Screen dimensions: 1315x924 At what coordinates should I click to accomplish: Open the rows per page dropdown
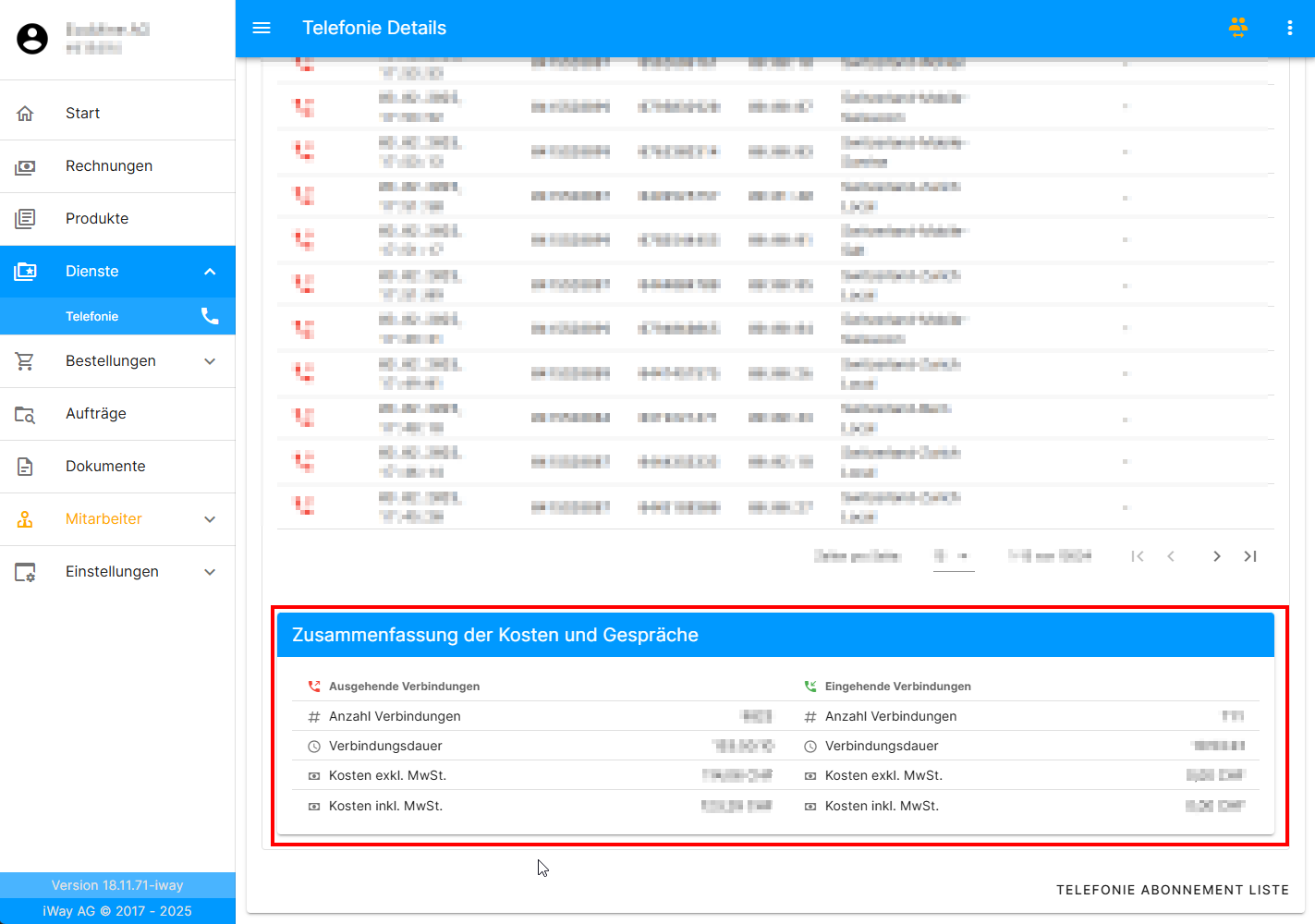(954, 556)
